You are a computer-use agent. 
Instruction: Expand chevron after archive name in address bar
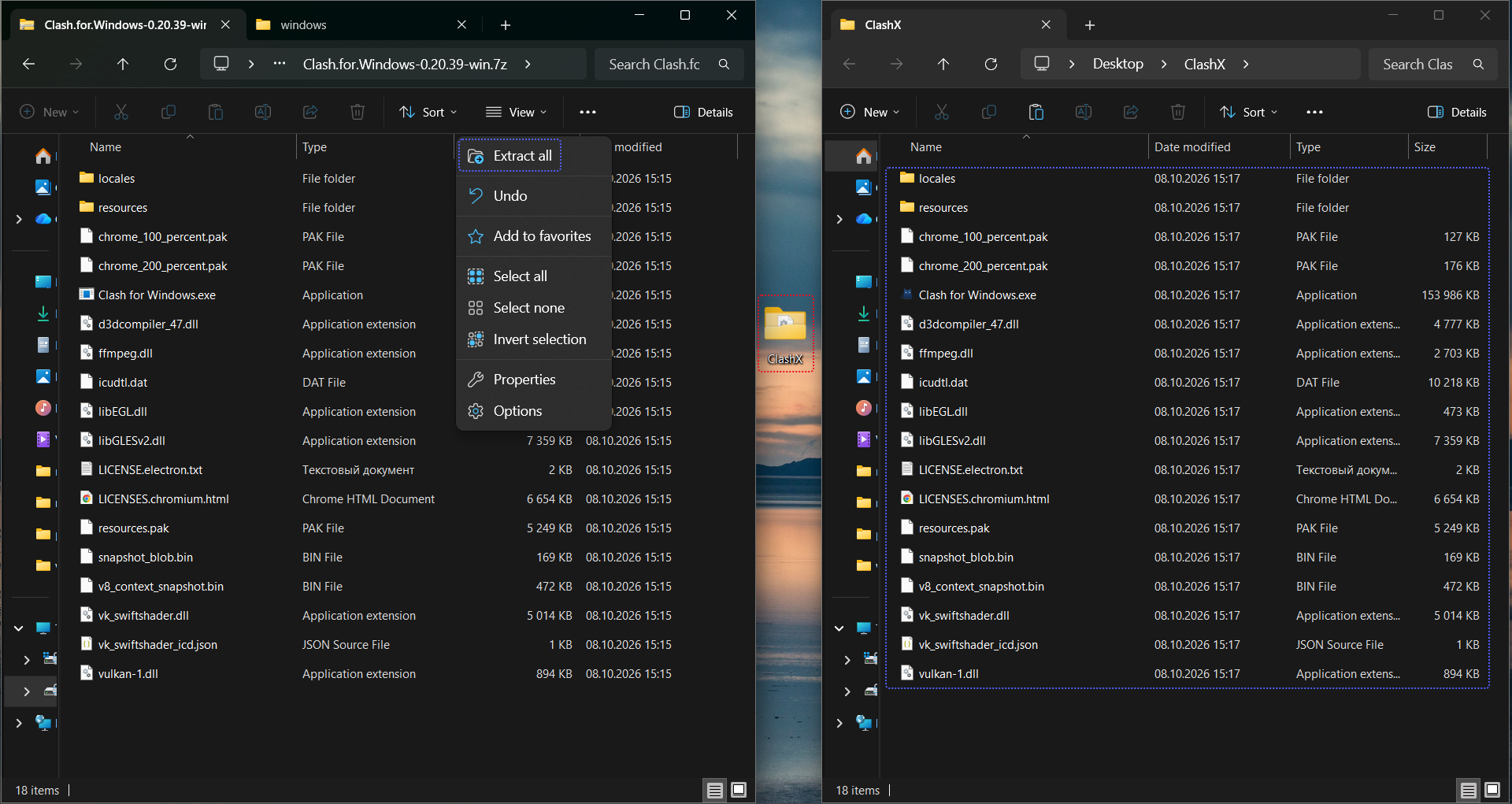click(x=528, y=64)
